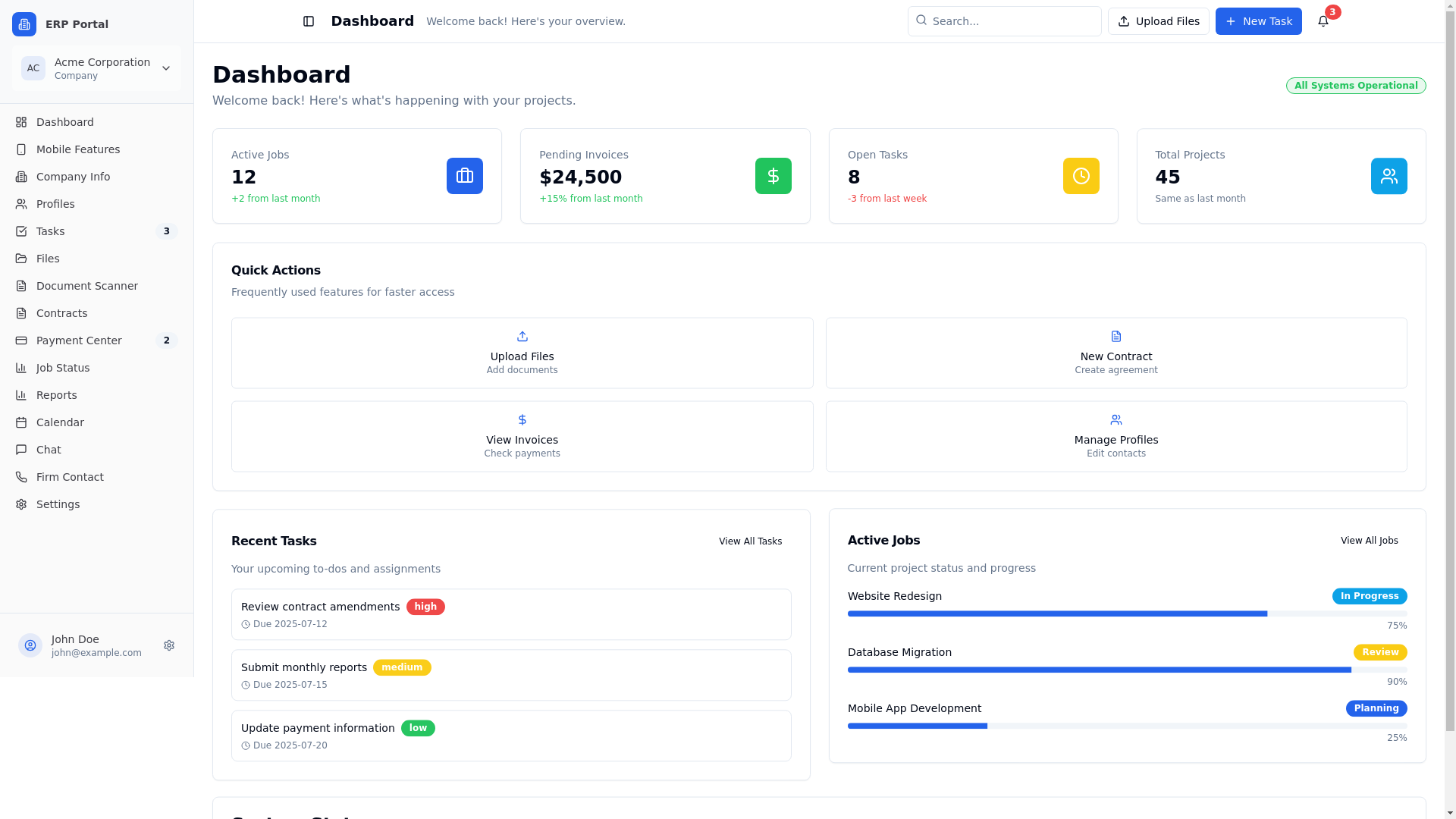Click the Settings gear icon in sidebar
The image size is (1456, 819).
point(21,504)
